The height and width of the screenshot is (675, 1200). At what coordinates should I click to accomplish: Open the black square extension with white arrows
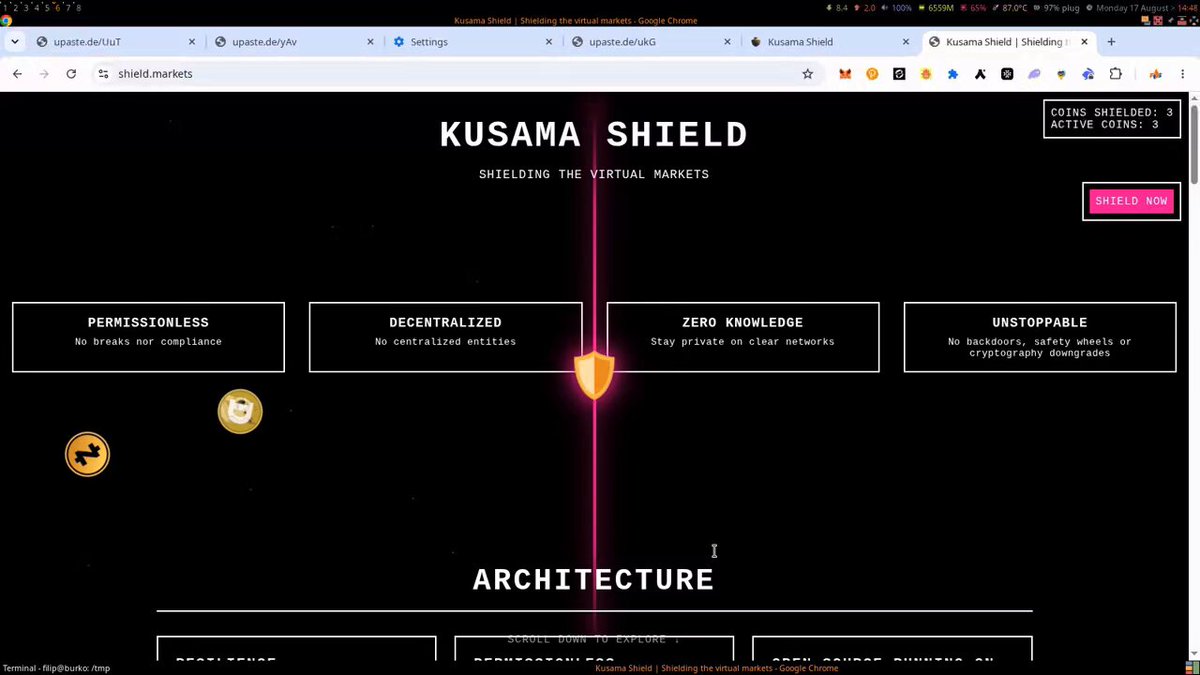[899, 74]
